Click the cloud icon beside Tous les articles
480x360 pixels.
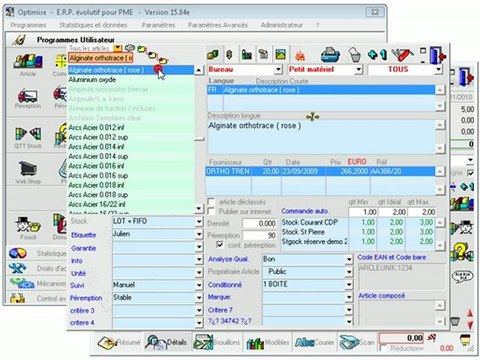[130, 48]
